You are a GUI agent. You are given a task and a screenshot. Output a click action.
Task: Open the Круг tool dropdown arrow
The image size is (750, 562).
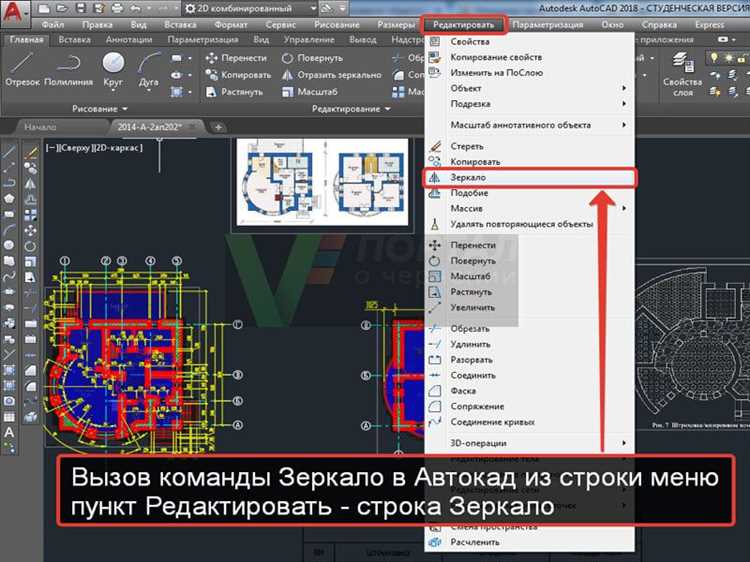click(113, 90)
